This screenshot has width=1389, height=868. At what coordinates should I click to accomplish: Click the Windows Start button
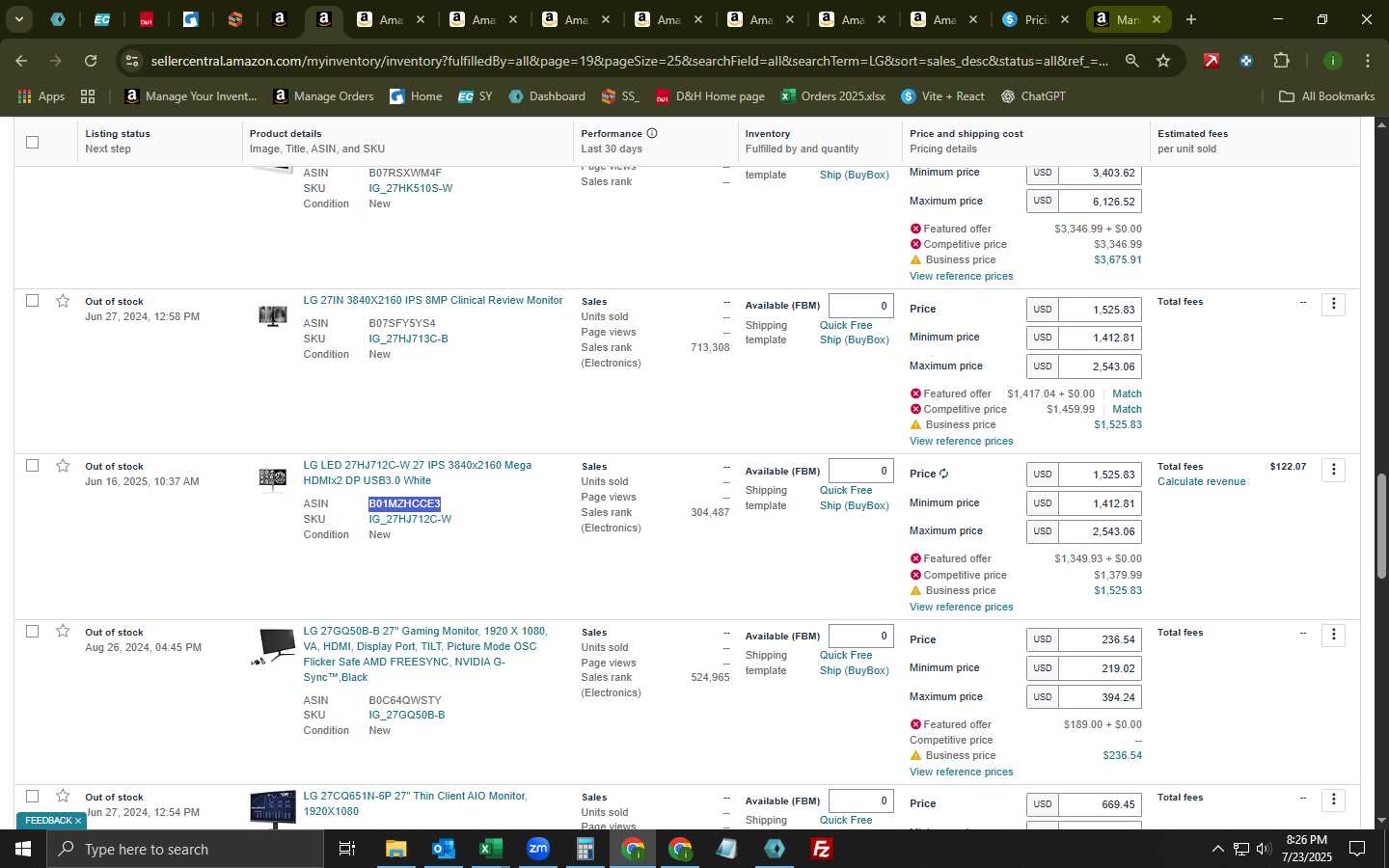pos(23,849)
